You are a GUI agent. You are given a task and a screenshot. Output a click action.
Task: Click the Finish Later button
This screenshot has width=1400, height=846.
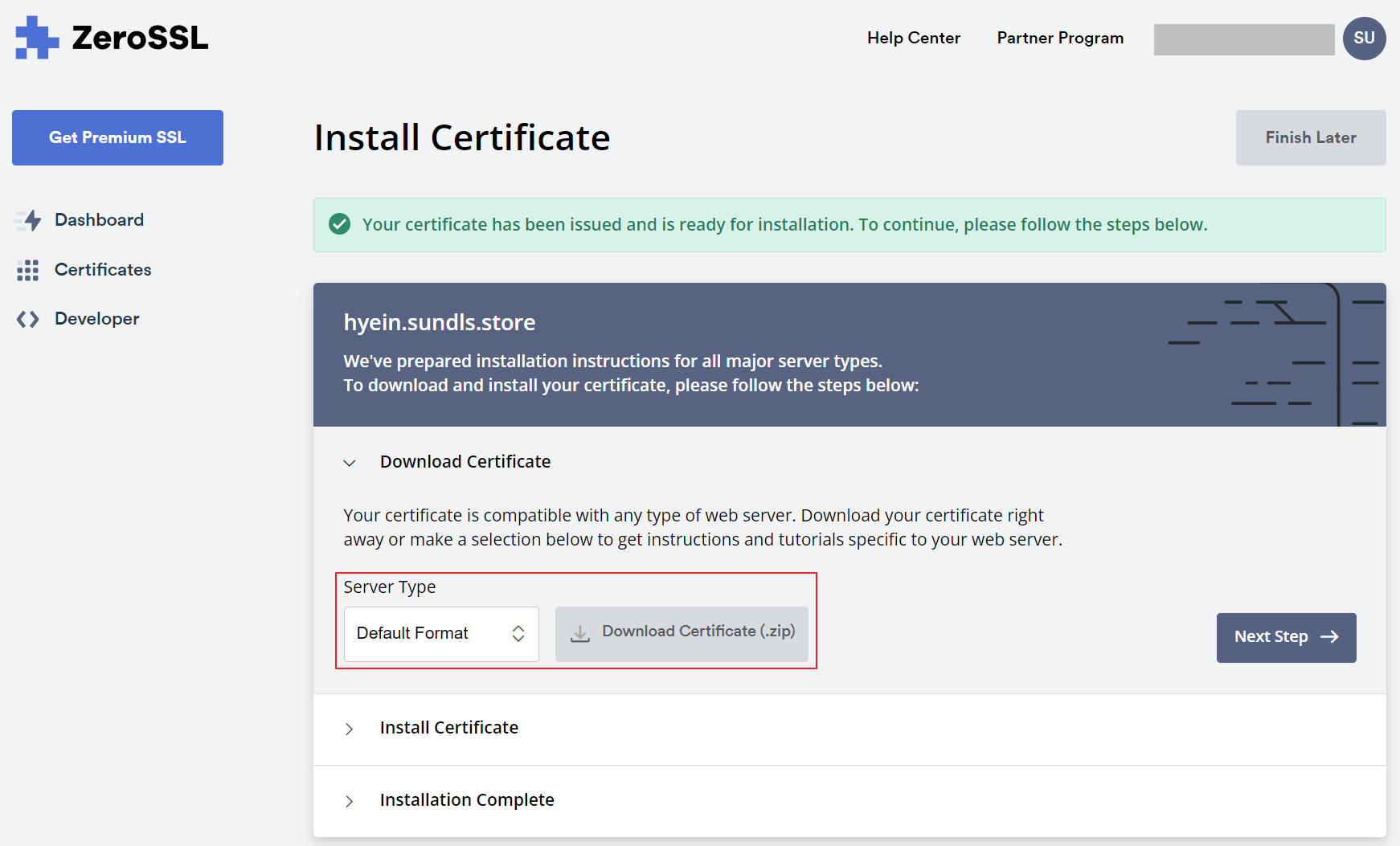pos(1311,137)
